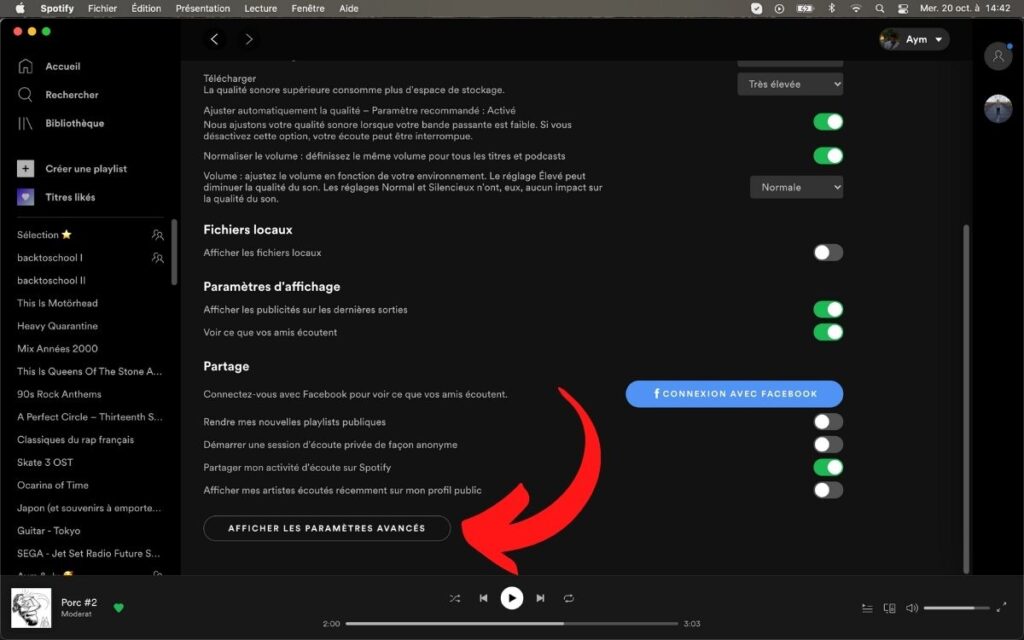Play the current track Porc #2
This screenshot has height=640, width=1024.
pyautogui.click(x=511, y=598)
